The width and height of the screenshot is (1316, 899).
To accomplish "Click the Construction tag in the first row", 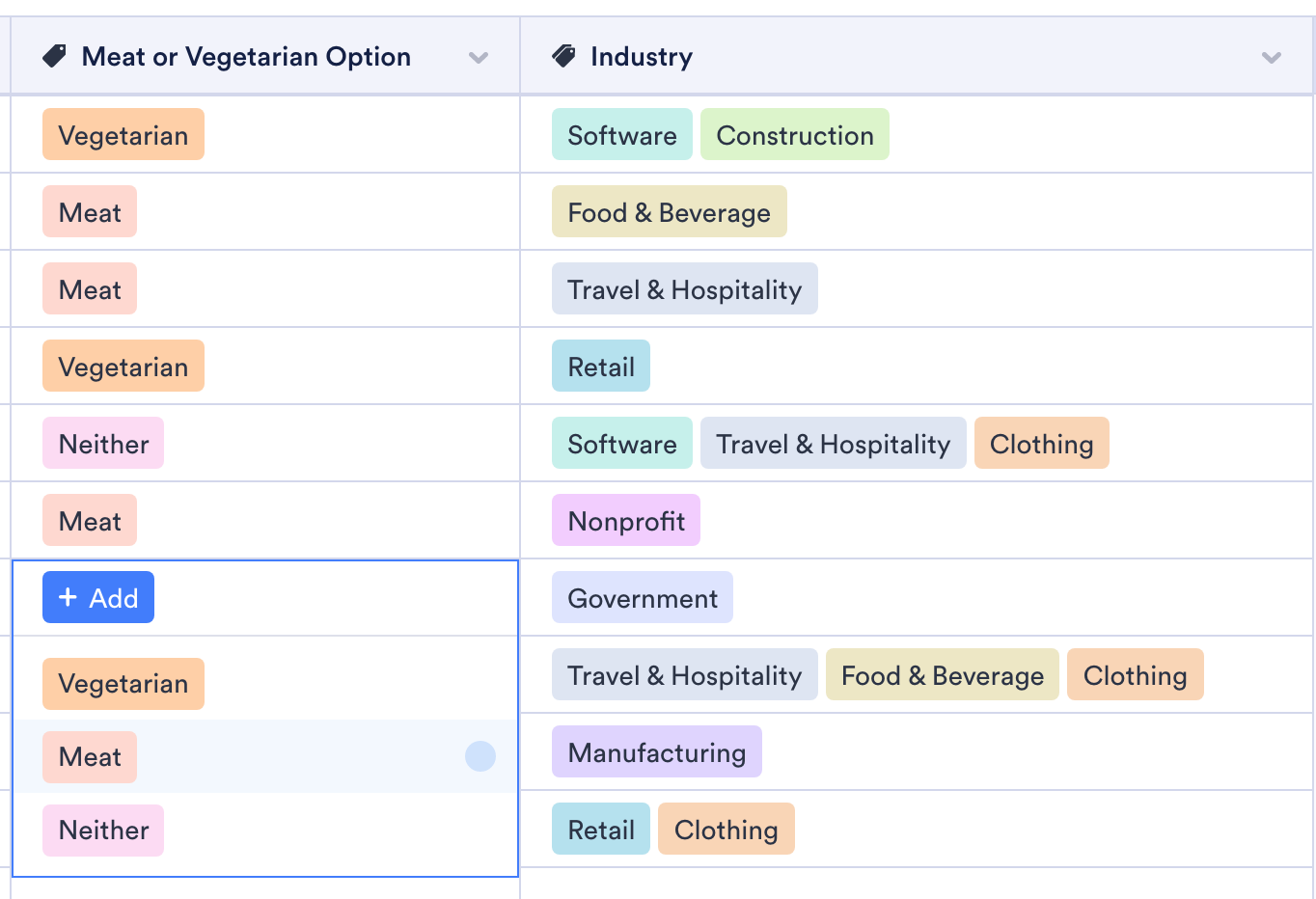I will [794, 135].
